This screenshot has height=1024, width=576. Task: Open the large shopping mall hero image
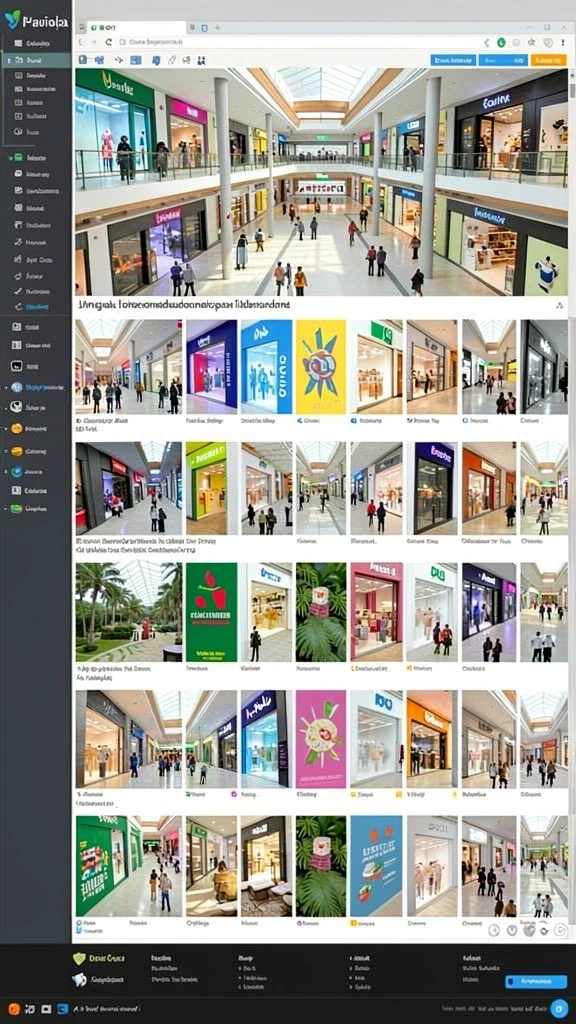click(321, 182)
